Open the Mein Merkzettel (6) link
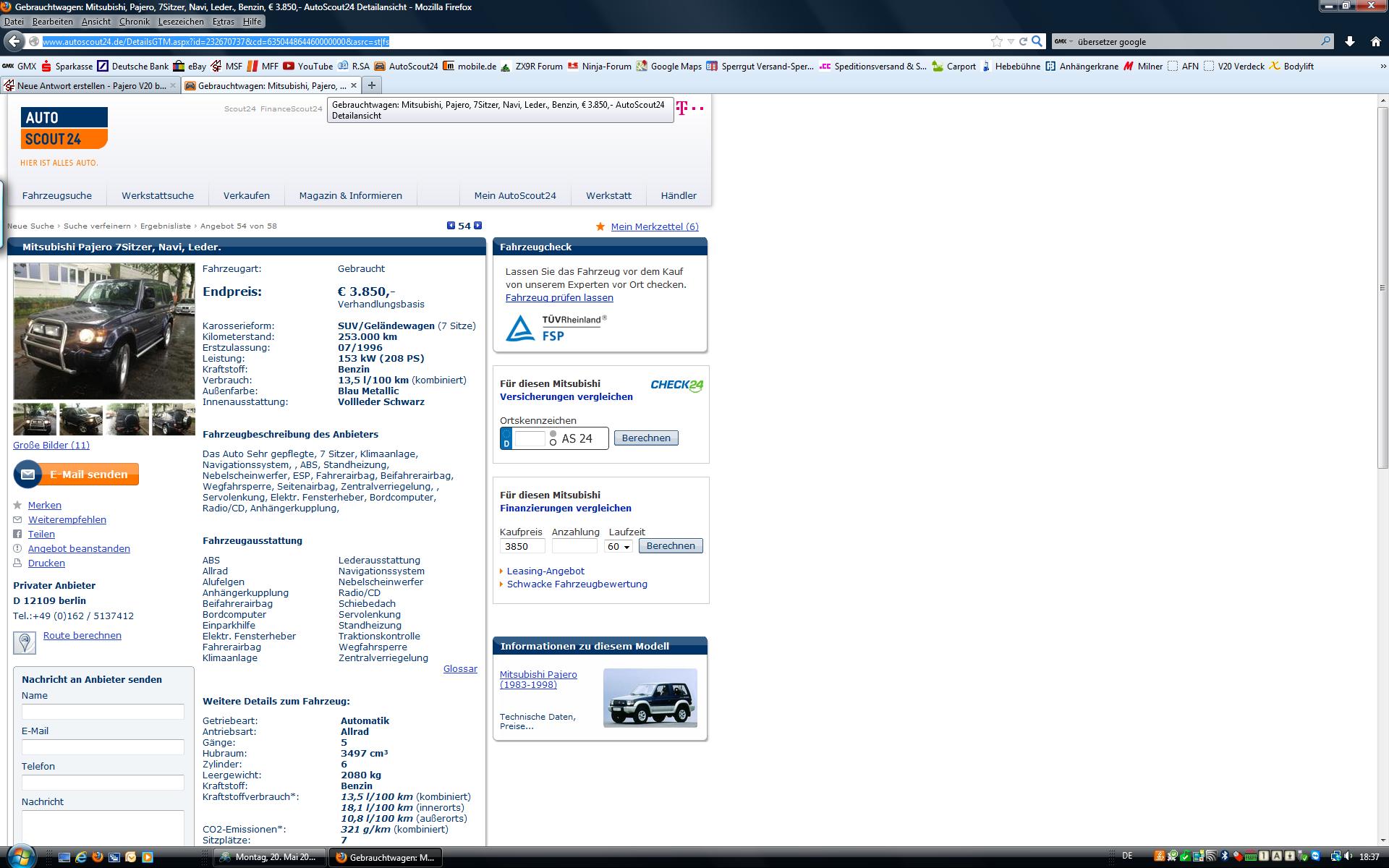This screenshot has height=868, width=1389. click(x=654, y=226)
